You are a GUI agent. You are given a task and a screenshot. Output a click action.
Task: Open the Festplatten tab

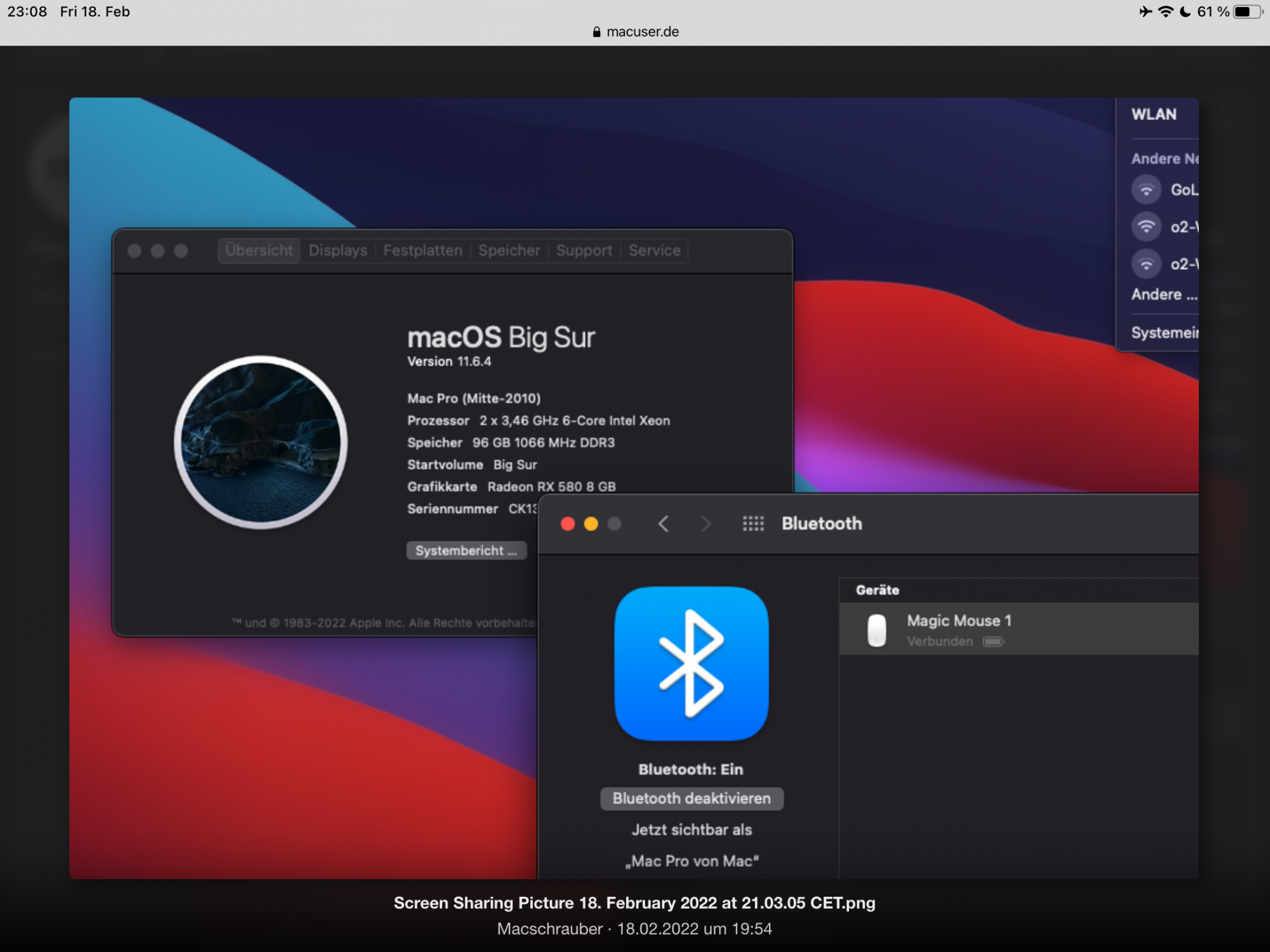tap(423, 251)
